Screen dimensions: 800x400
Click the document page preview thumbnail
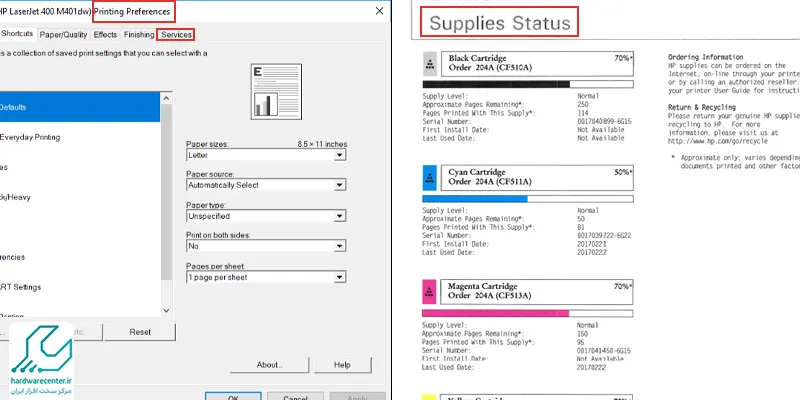click(276, 91)
